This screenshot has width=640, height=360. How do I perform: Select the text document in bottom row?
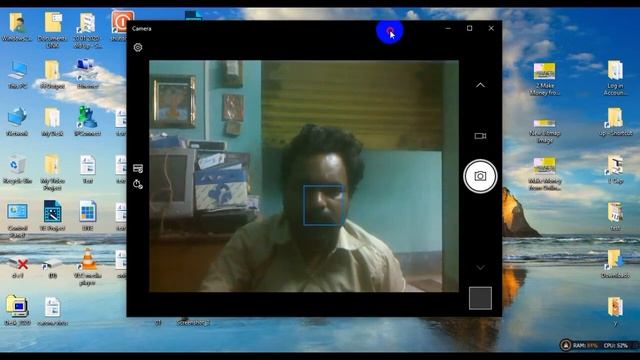click(x=52, y=312)
